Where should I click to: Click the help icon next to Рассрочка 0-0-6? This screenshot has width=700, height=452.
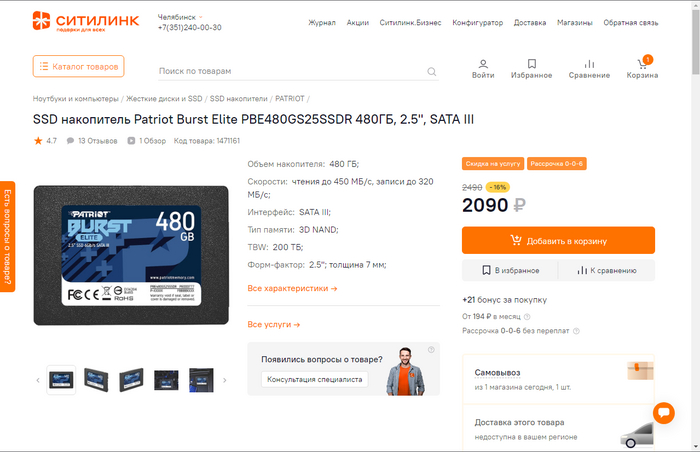(576, 331)
